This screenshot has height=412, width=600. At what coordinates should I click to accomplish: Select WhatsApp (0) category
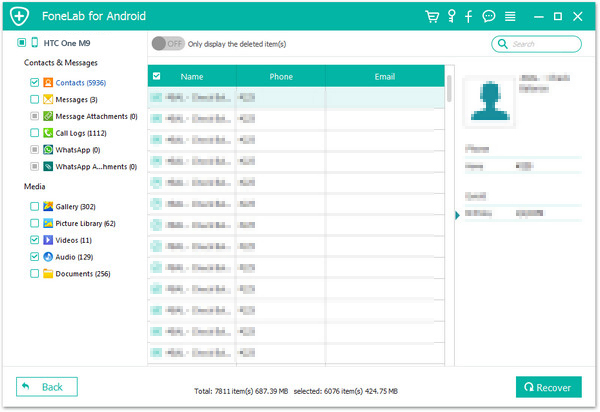(78, 150)
